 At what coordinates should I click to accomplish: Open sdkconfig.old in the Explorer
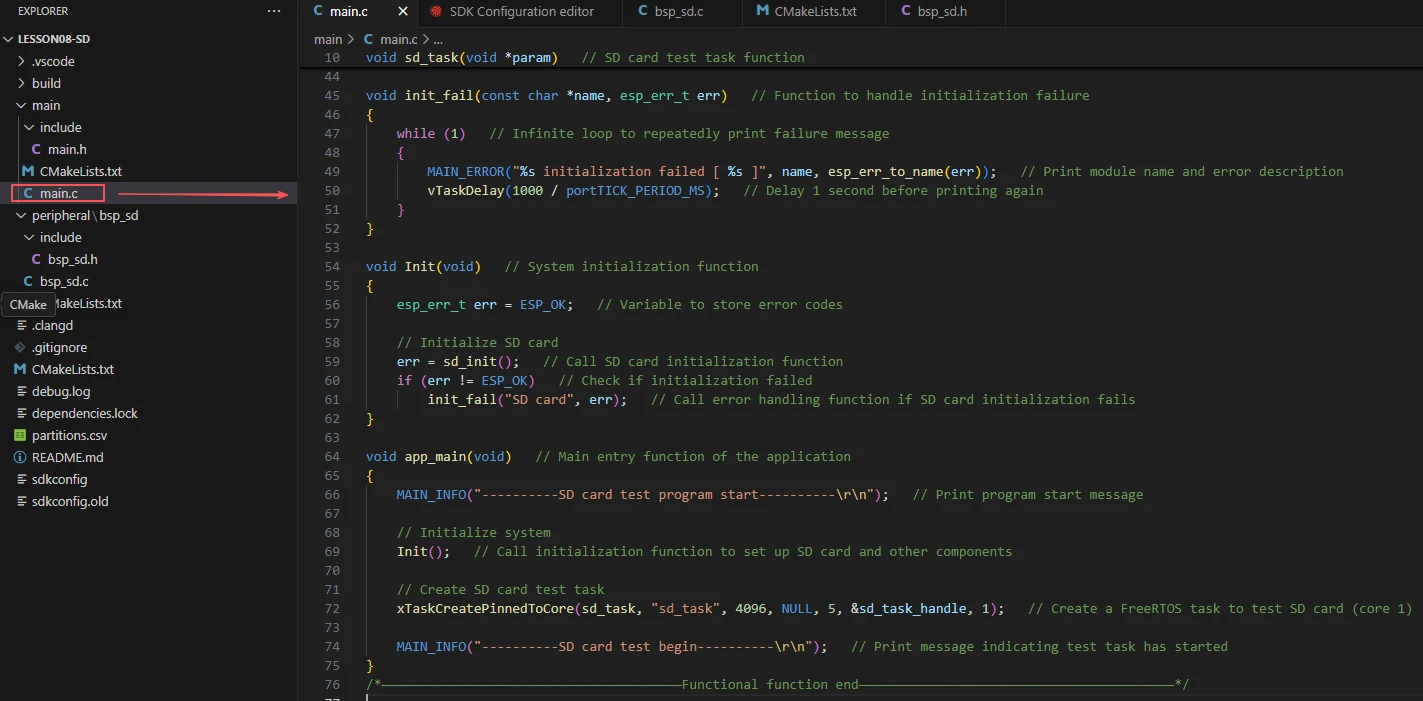click(x=70, y=502)
